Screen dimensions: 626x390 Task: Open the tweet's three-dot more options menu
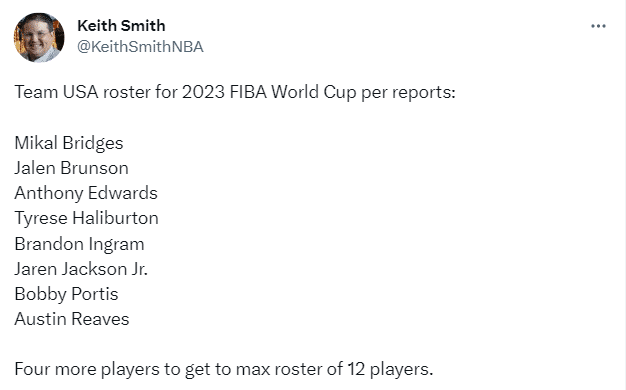(598, 26)
